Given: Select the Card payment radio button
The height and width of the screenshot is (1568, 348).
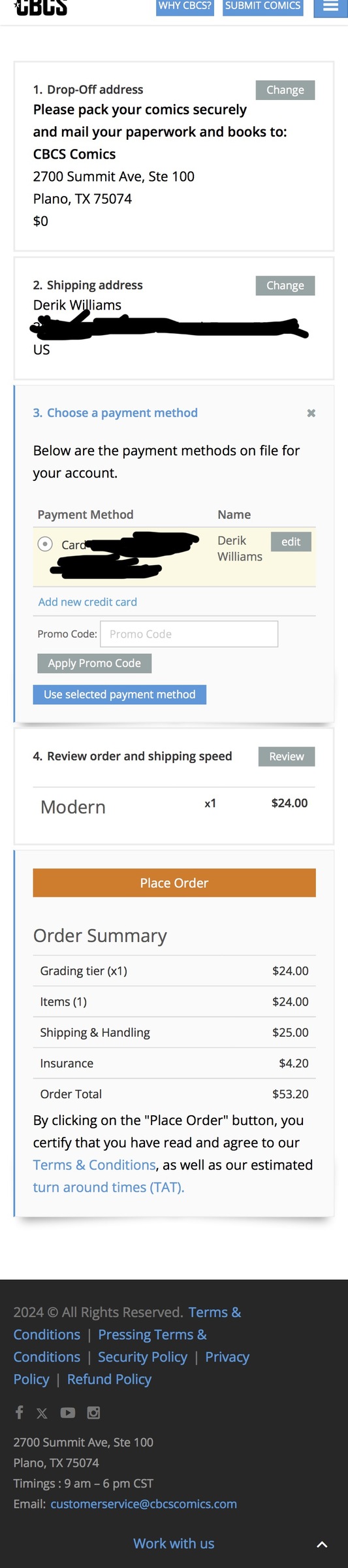Looking at the screenshot, I should pyautogui.click(x=45, y=544).
